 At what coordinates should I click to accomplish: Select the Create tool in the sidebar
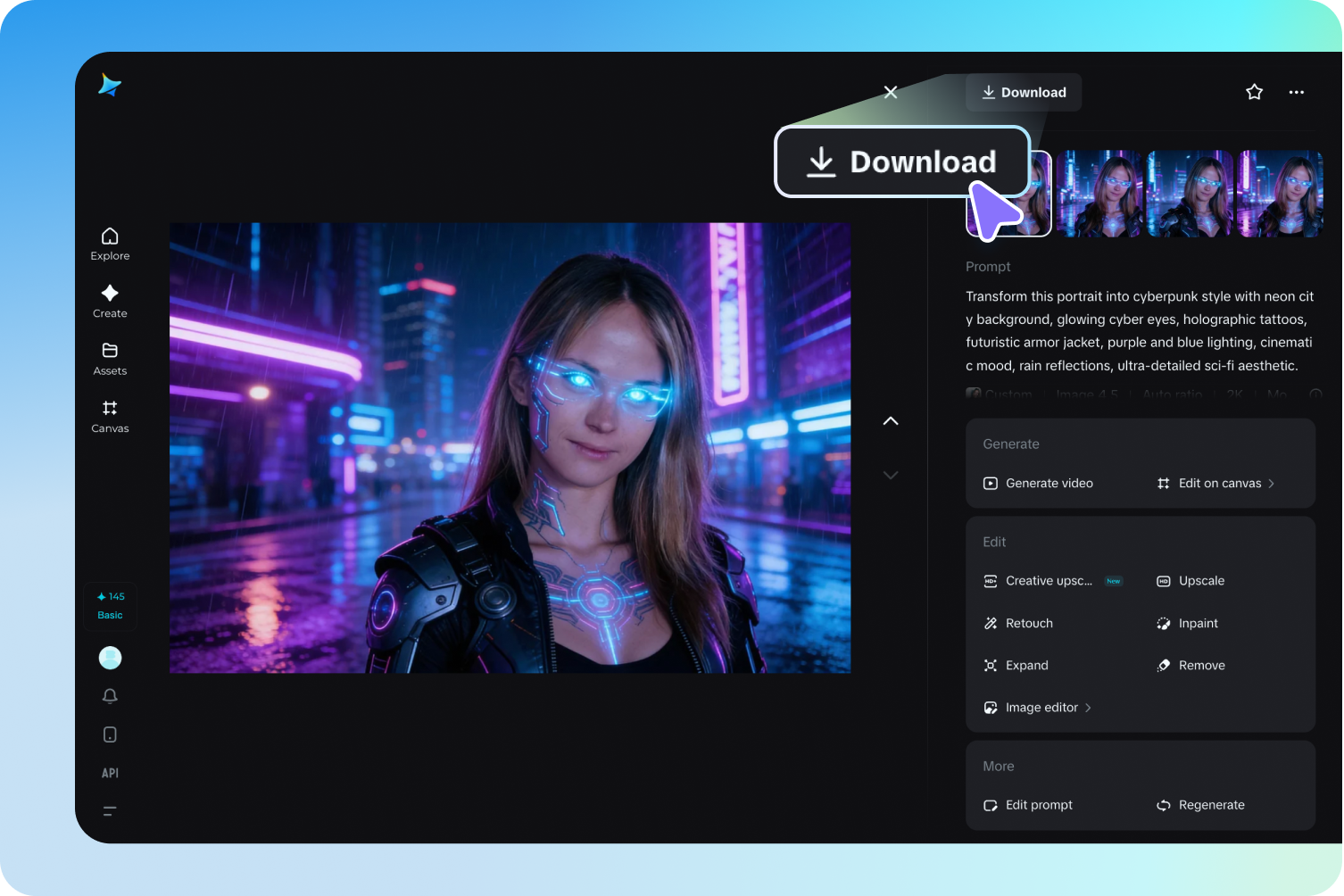click(x=110, y=302)
